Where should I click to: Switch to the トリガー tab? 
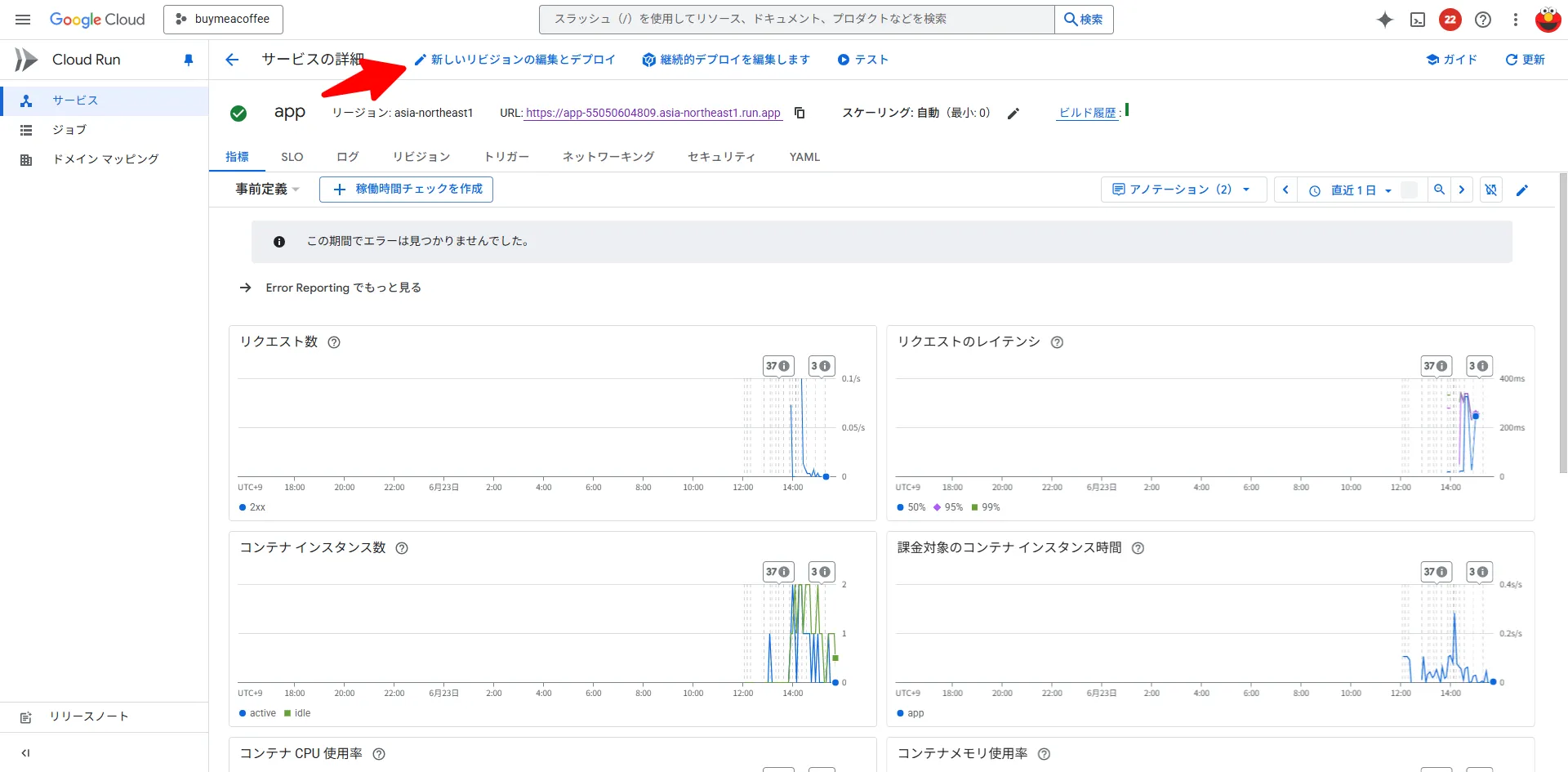pyautogui.click(x=506, y=156)
